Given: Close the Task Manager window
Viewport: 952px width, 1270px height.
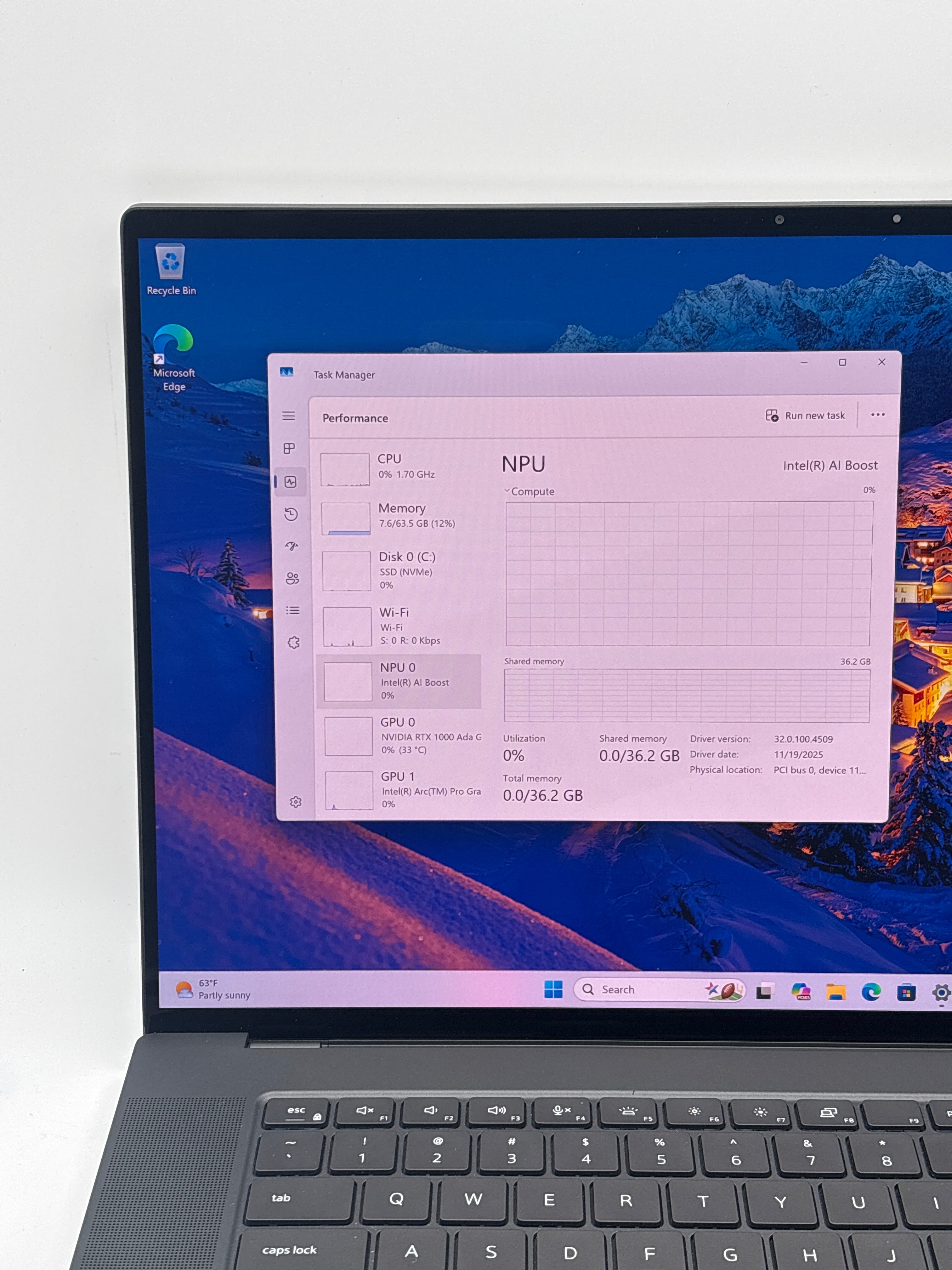Looking at the screenshot, I should tap(881, 362).
